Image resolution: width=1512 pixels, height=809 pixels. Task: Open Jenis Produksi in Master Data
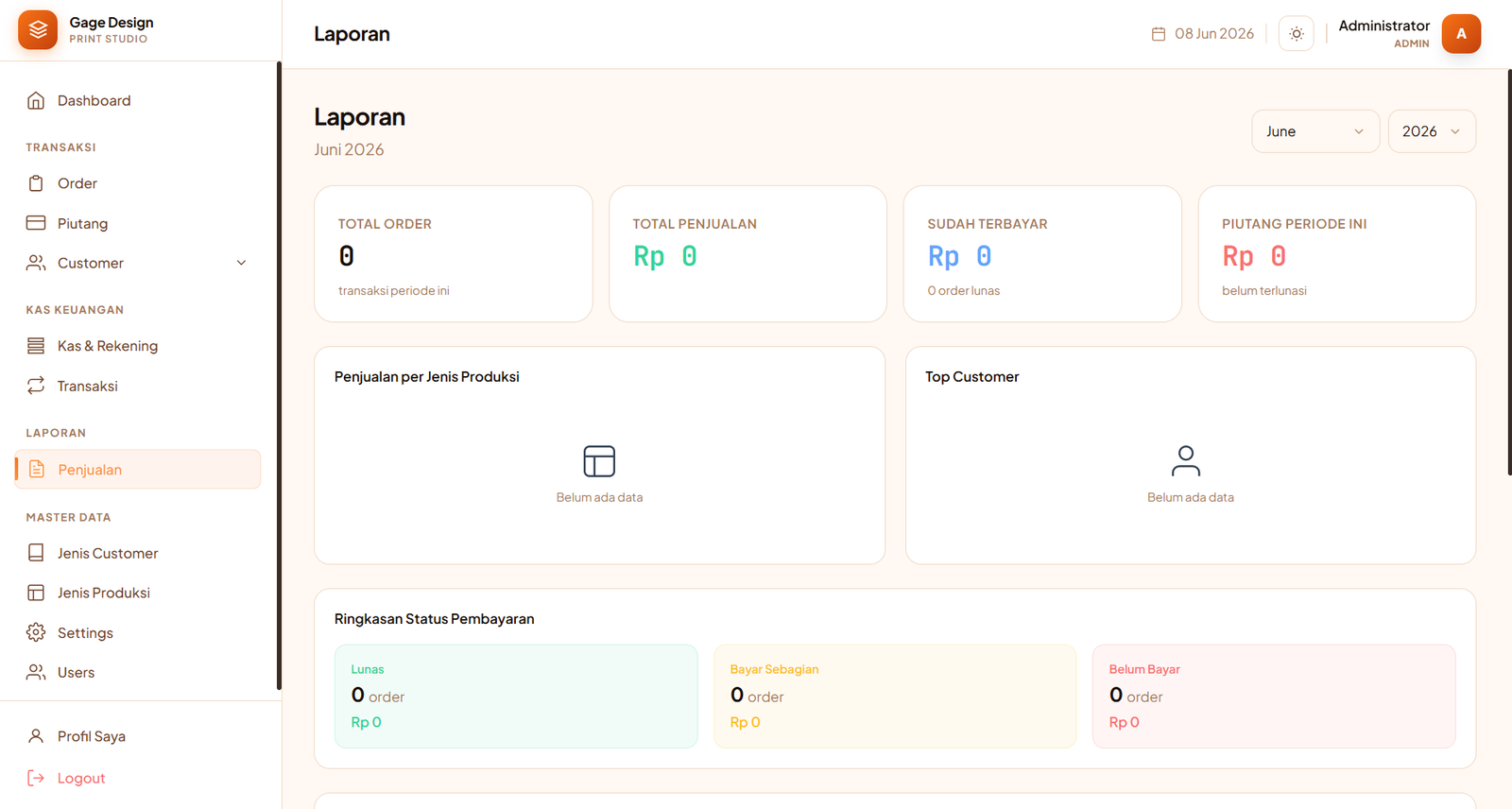138,593
